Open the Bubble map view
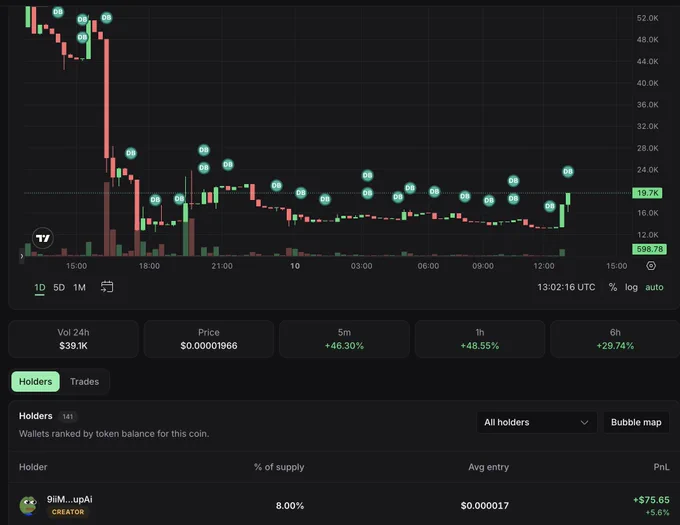This screenshot has height=525, width=680. pos(636,422)
